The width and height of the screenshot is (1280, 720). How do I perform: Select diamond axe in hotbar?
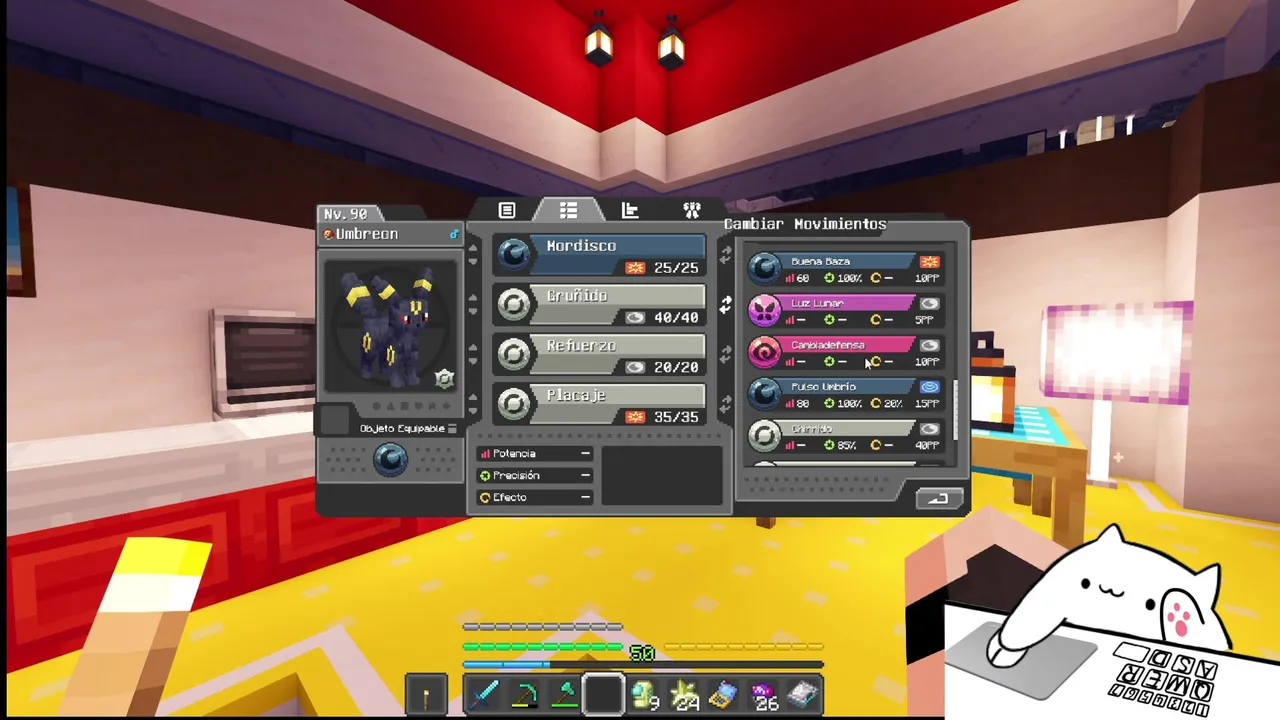point(564,694)
